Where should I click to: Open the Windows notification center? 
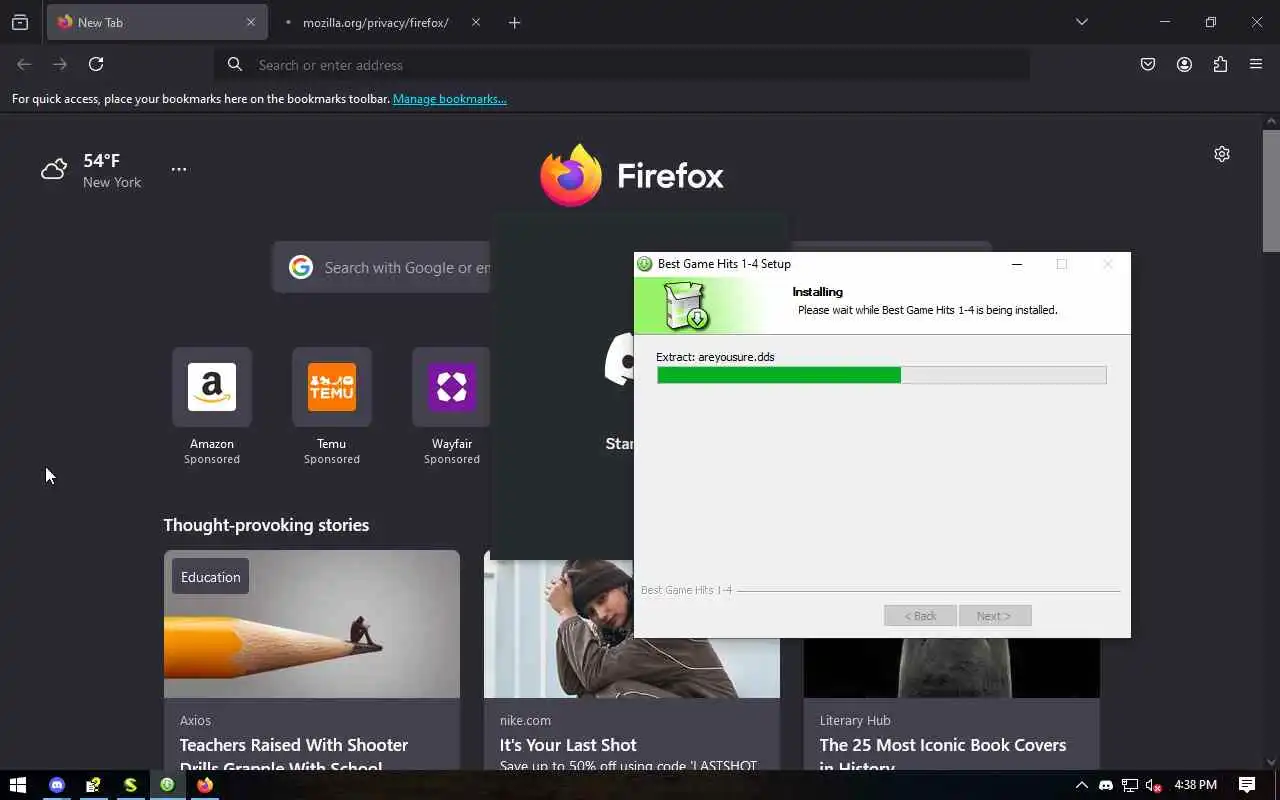point(1247,785)
